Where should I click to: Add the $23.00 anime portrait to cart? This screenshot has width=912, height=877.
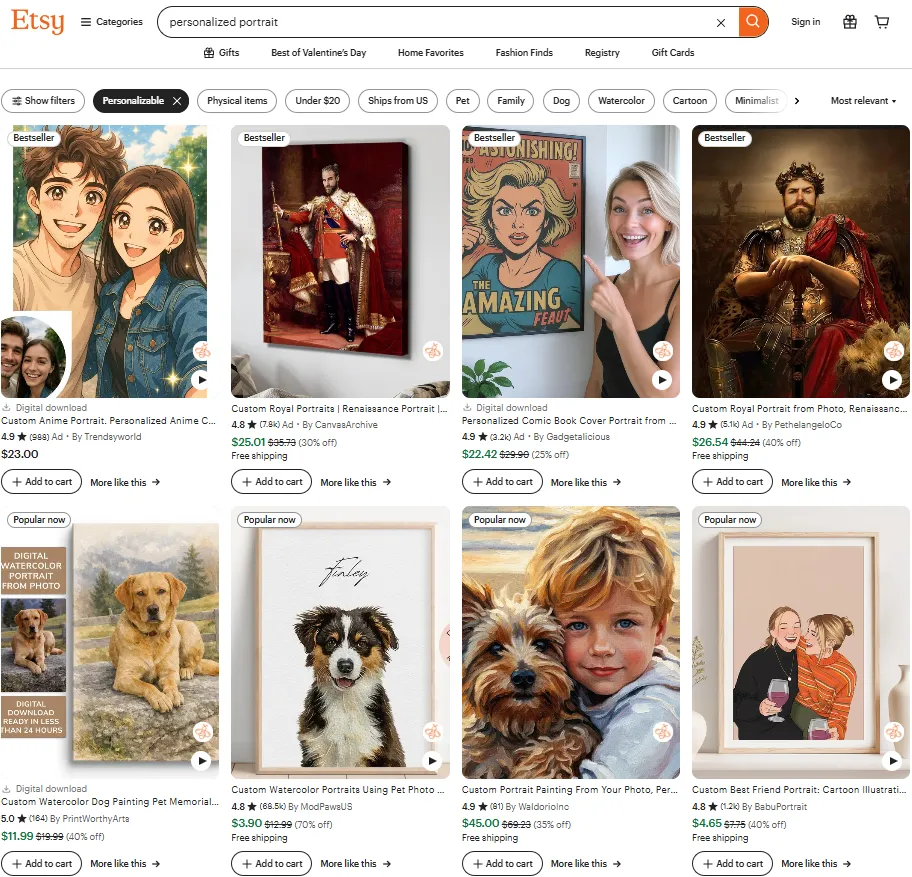tap(41, 482)
